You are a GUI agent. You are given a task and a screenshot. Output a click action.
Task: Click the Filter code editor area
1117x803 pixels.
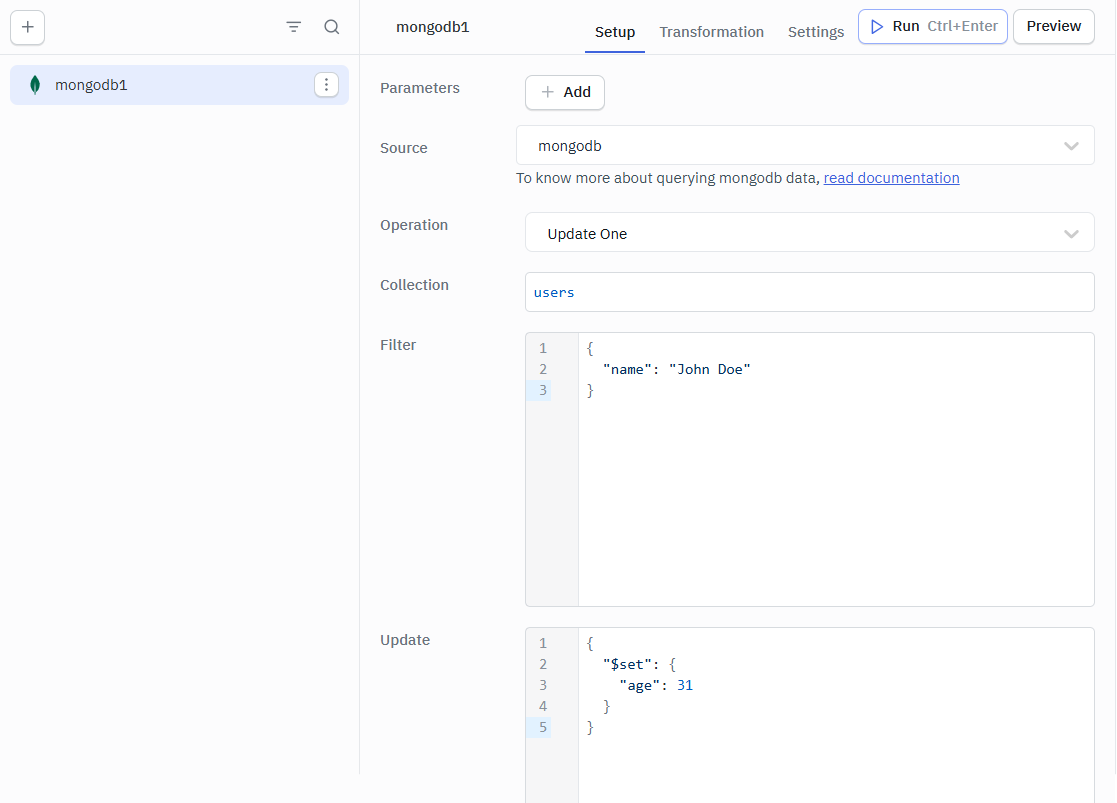click(835, 480)
